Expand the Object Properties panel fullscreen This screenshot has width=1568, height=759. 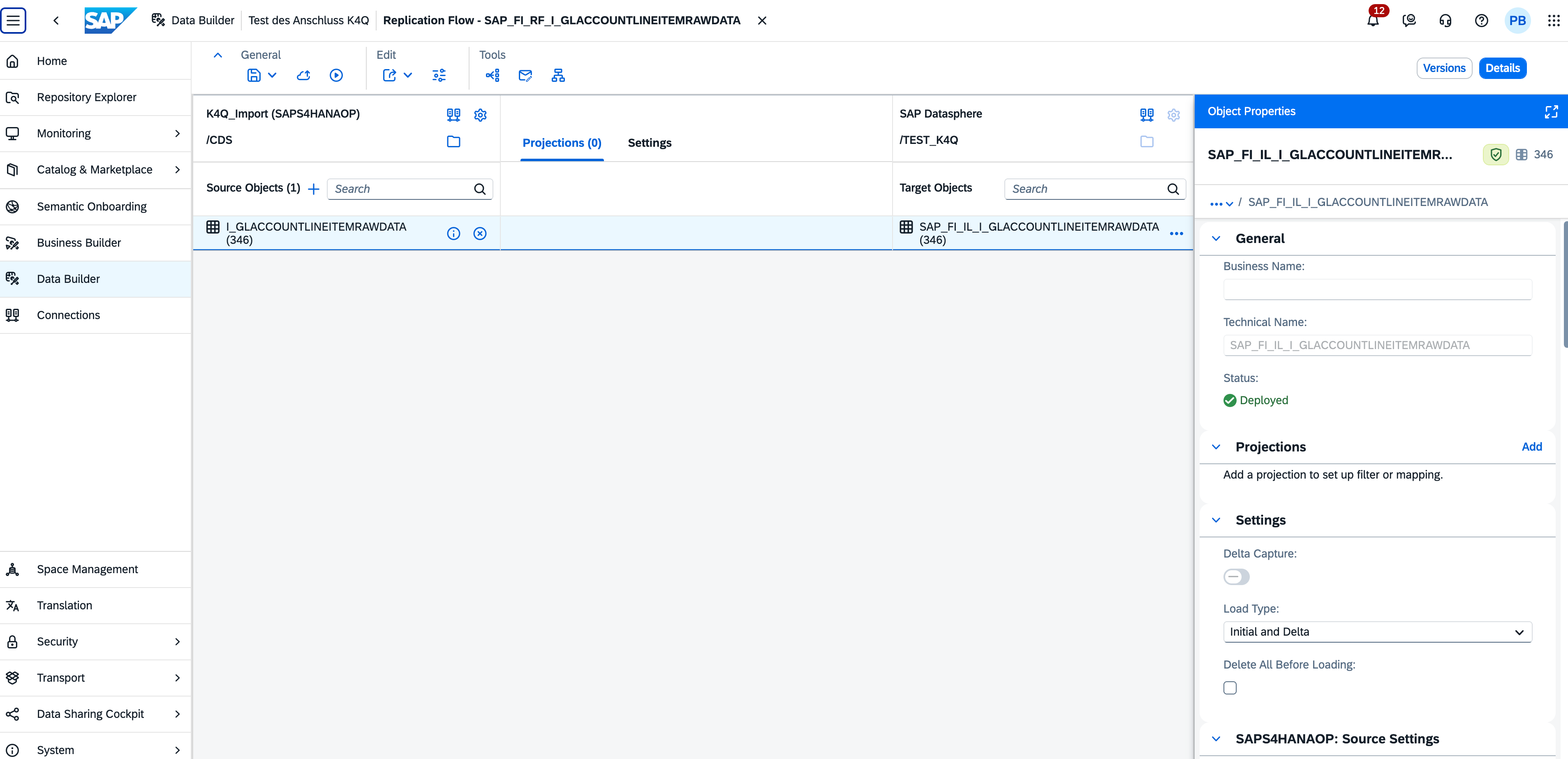coord(1551,111)
